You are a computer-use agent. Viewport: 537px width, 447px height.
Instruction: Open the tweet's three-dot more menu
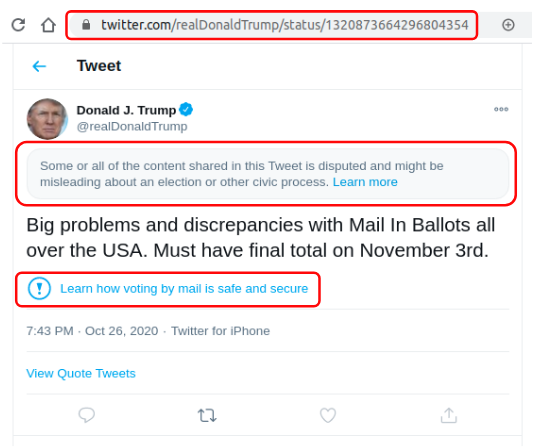[501, 109]
